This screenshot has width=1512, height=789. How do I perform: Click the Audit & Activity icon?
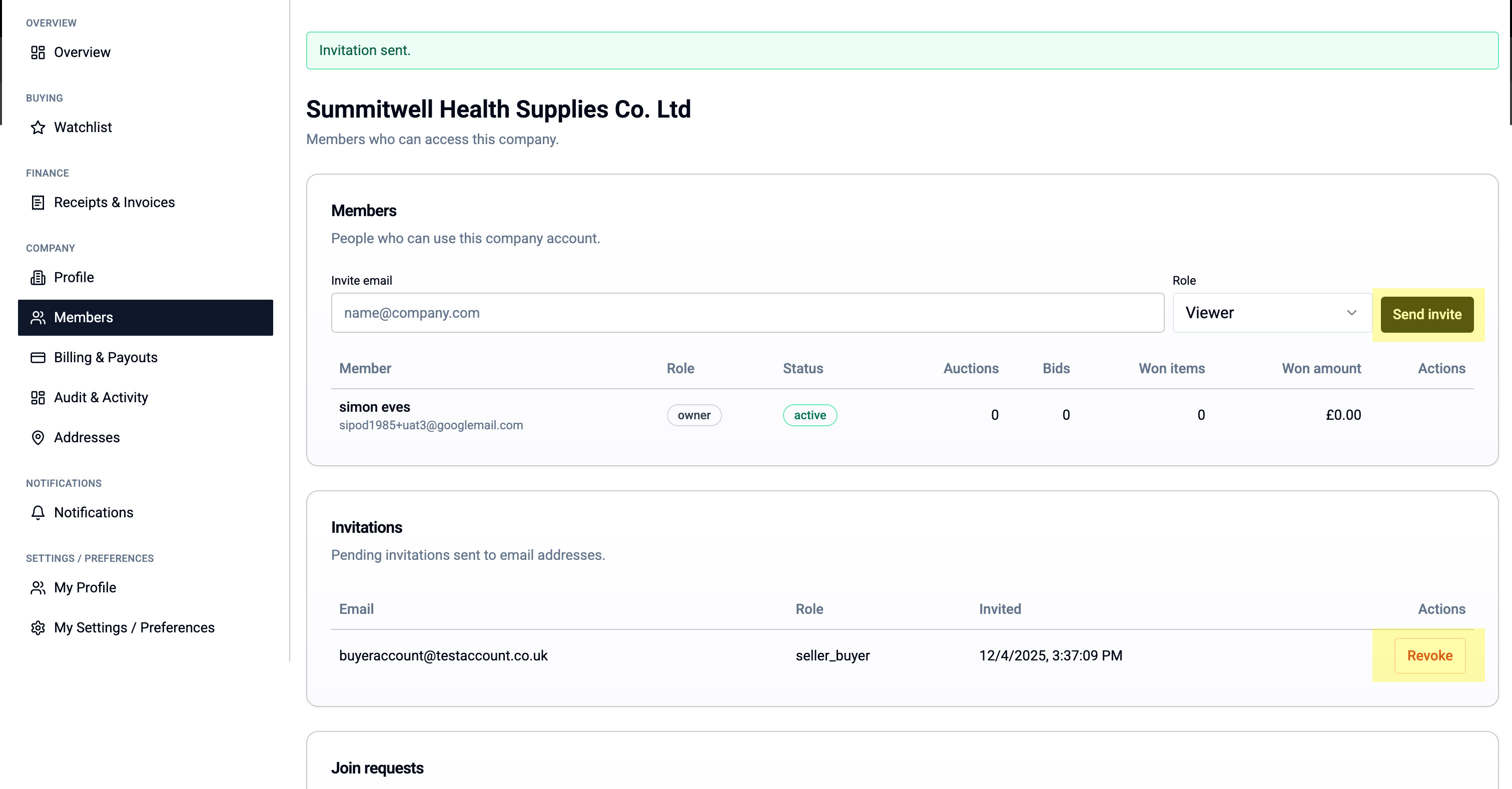click(x=38, y=397)
